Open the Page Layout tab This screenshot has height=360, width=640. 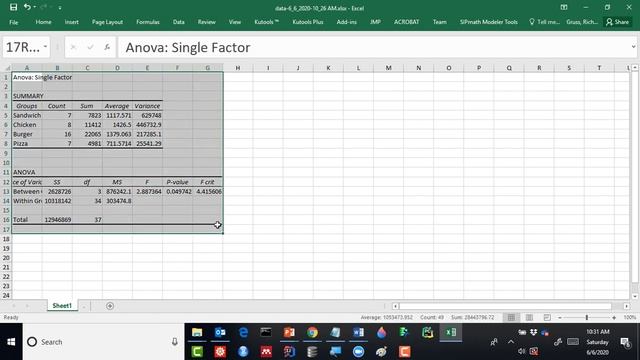107,22
